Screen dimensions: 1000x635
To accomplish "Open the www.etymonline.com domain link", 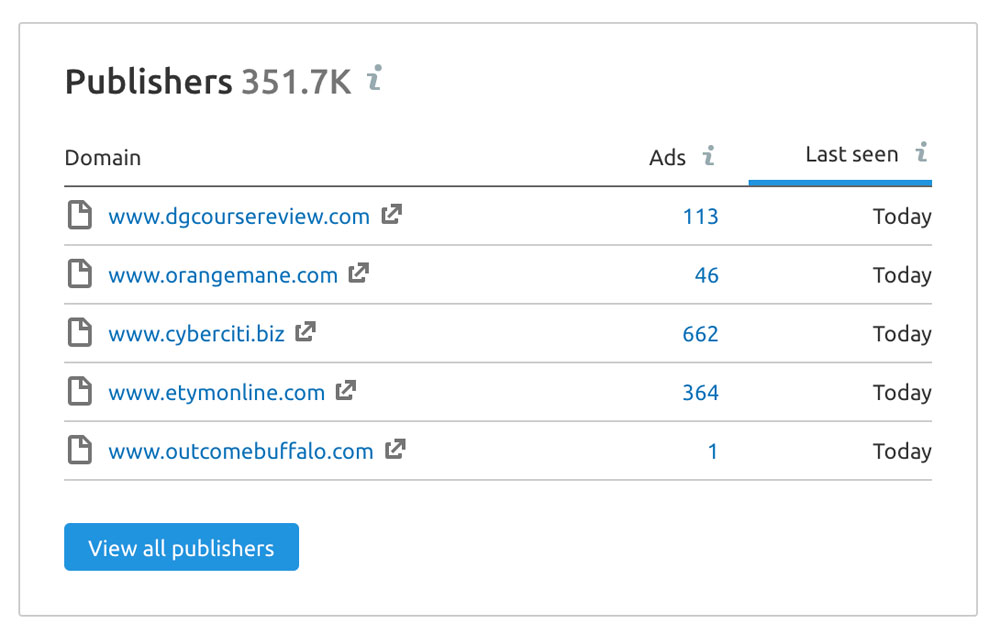I will (x=217, y=393).
